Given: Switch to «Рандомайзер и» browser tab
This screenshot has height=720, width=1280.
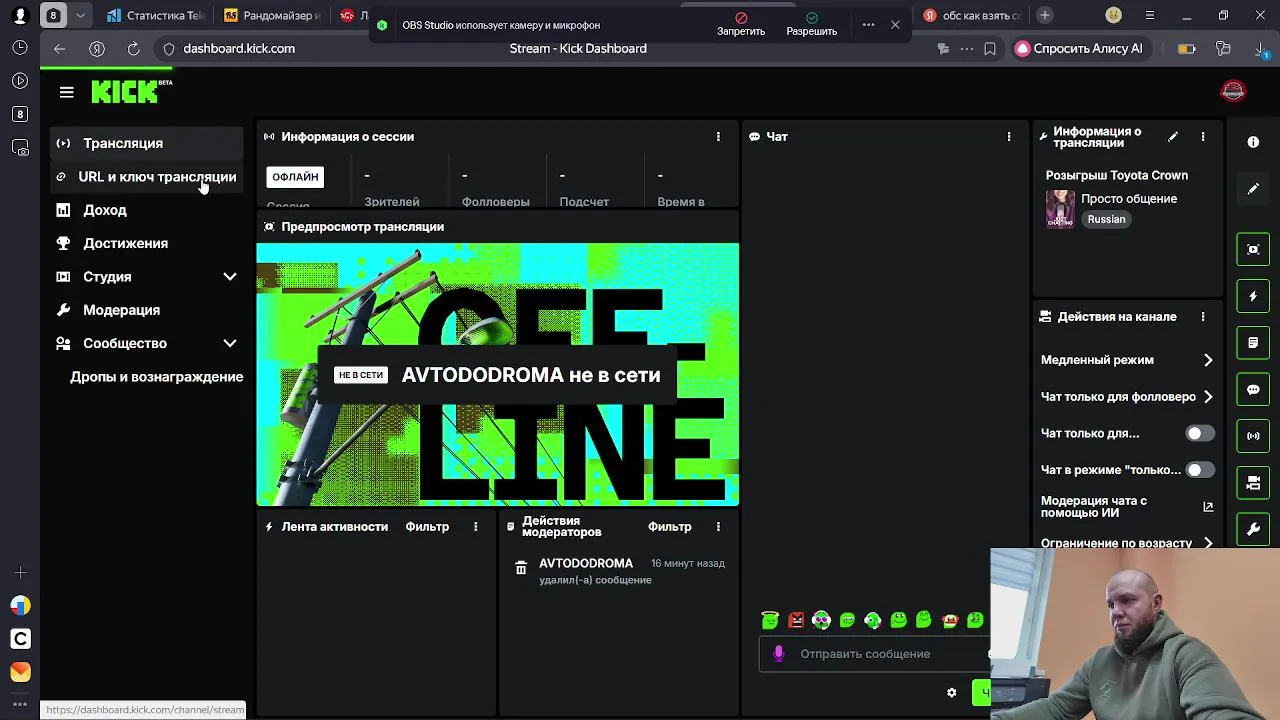Looking at the screenshot, I should (x=273, y=15).
